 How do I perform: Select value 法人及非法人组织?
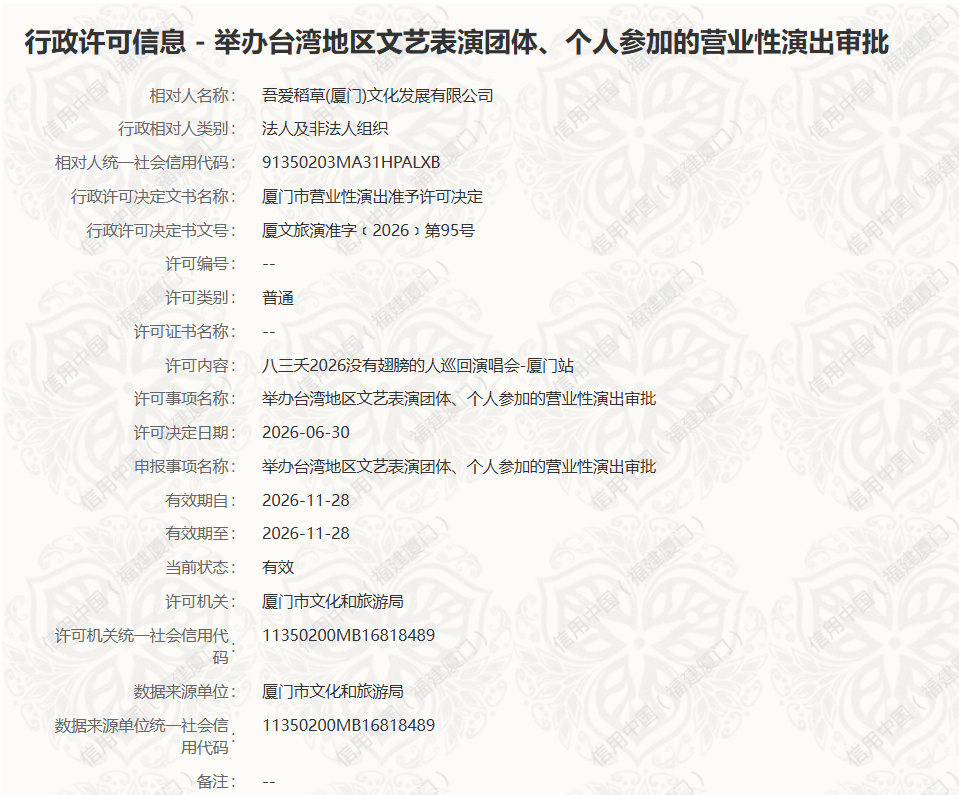(x=325, y=128)
